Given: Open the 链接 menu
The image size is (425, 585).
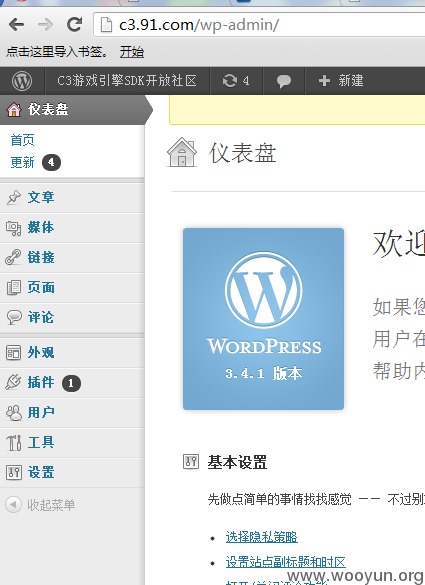Looking at the screenshot, I should point(72,258).
